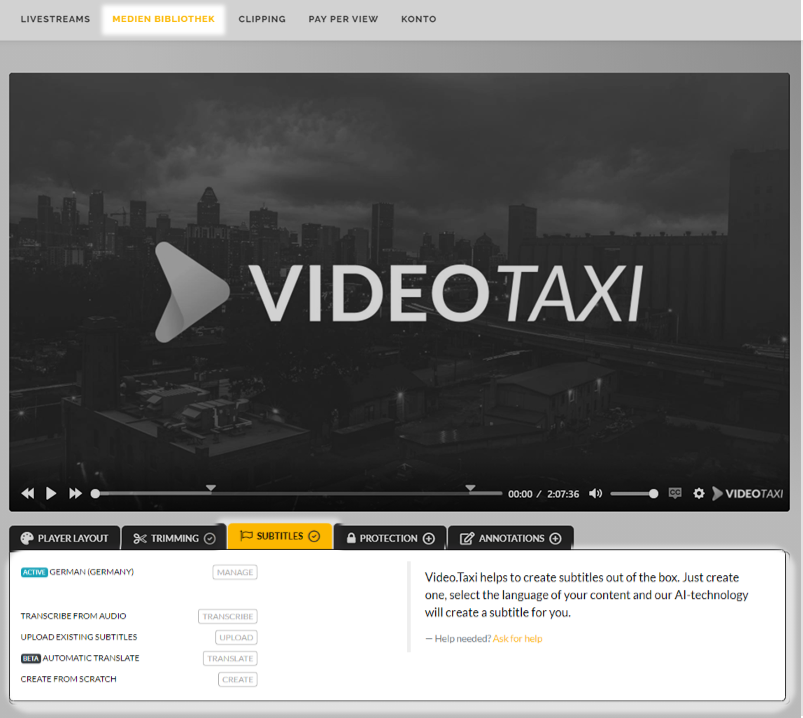This screenshot has height=718, width=803.
Task: Select the Subtitles tab
Action: pos(280,536)
